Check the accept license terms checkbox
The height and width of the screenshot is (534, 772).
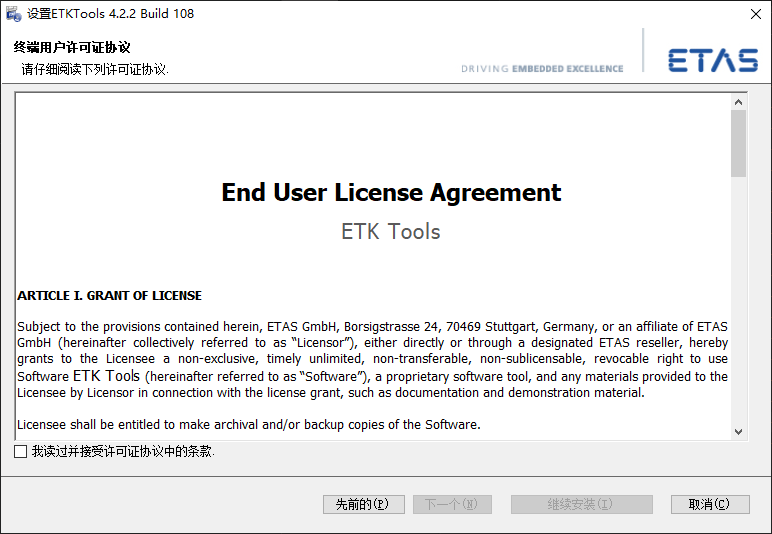click(21, 451)
